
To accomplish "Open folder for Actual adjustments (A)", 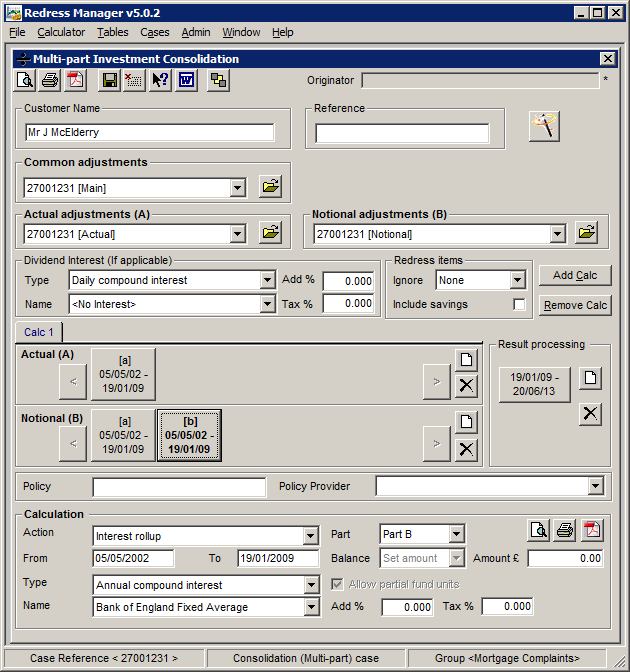I will coord(270,233).
